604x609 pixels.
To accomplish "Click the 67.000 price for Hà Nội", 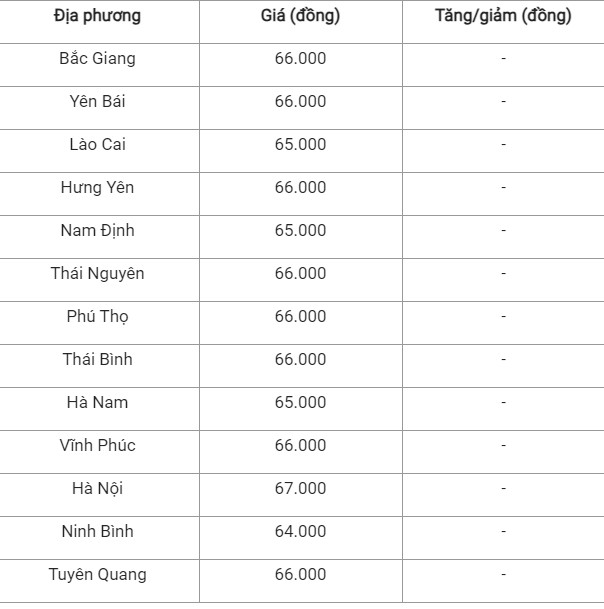I will pyautogui.click(x=300, y=489).
